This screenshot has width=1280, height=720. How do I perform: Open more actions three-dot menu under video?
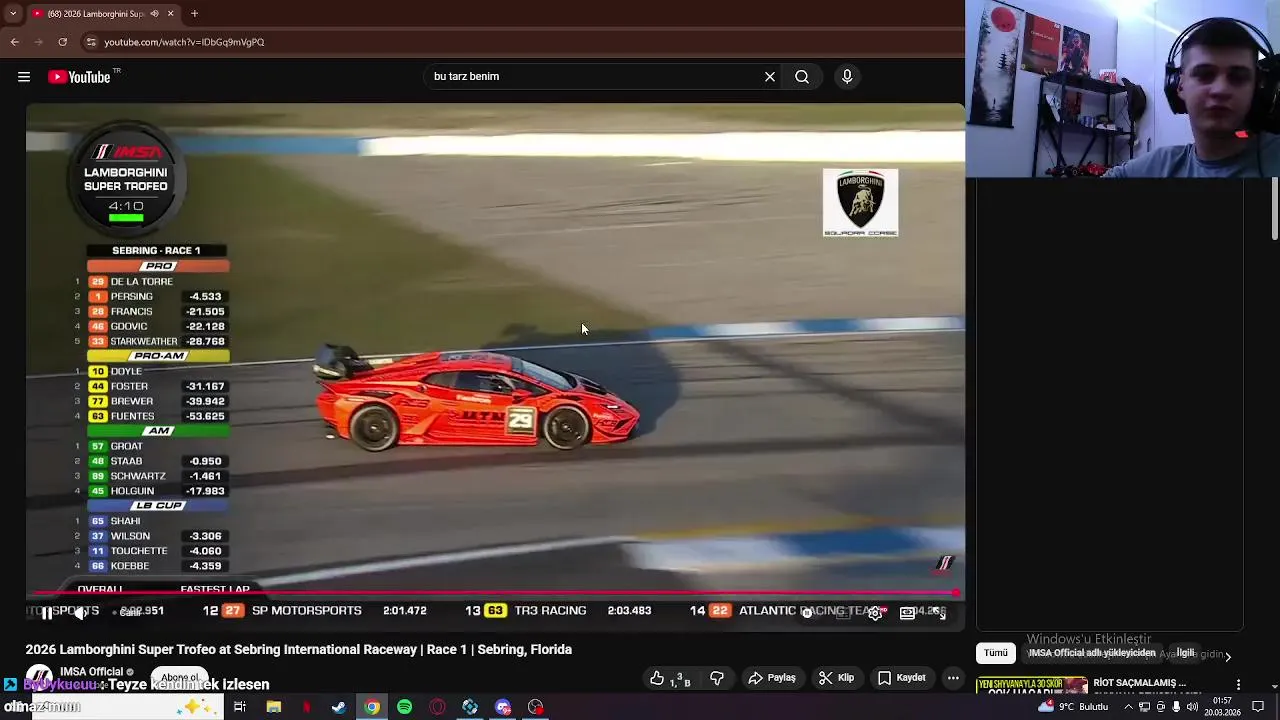[x=953, y=678]
